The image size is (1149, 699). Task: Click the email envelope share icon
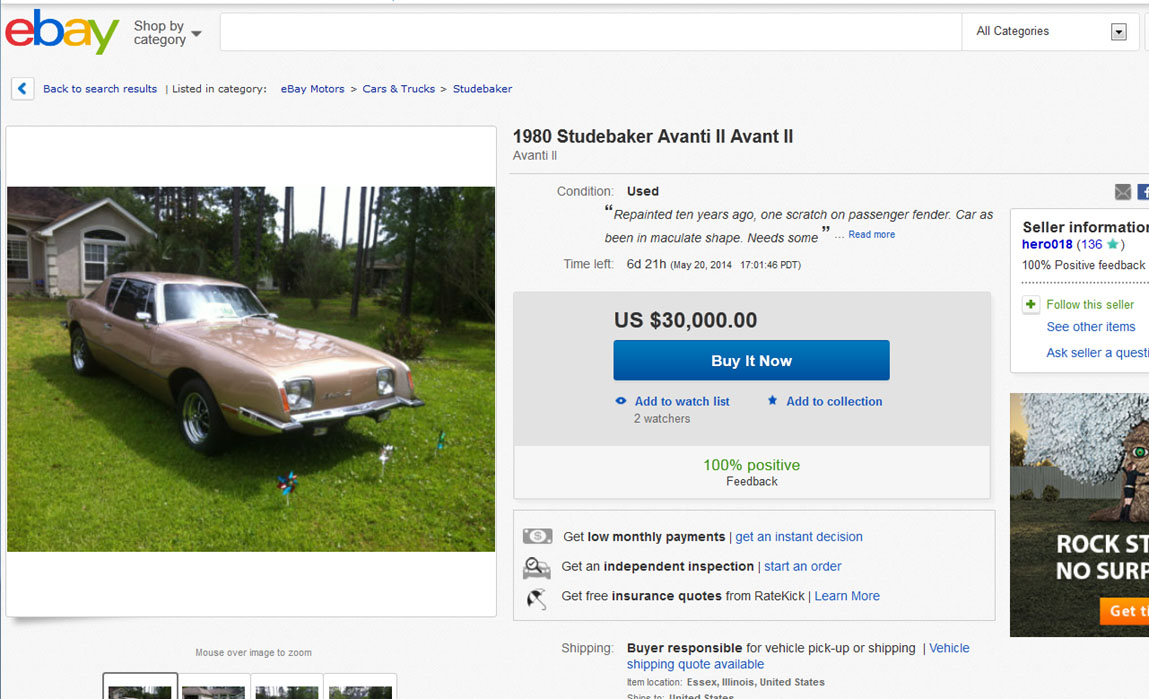coord(1123,192)
